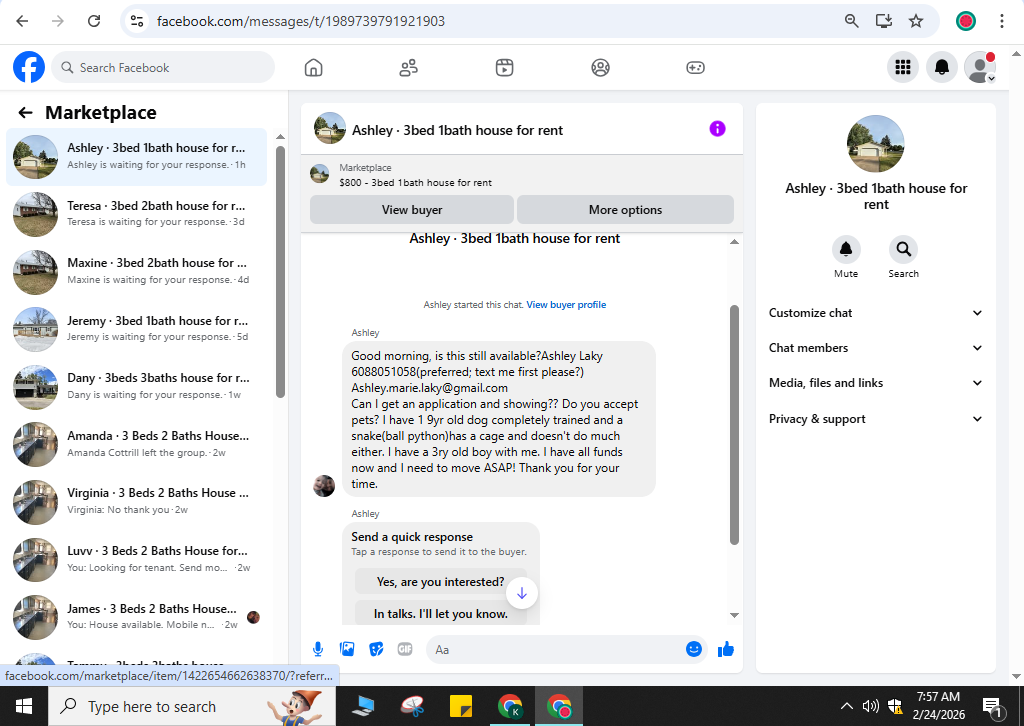Image resolution: width=1024 pixels, height=726 pixels.
Task: Open Teresa 3bed 2bath conversation
Action: point(136,214)
